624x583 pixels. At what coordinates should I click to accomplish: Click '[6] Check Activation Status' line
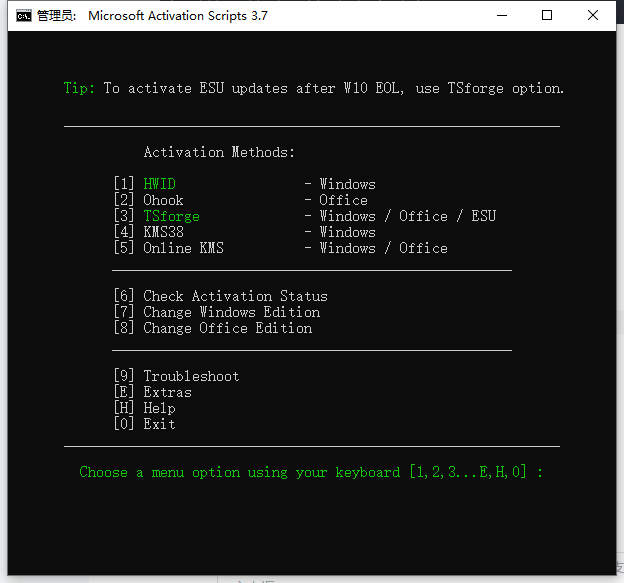coord(220,296)
